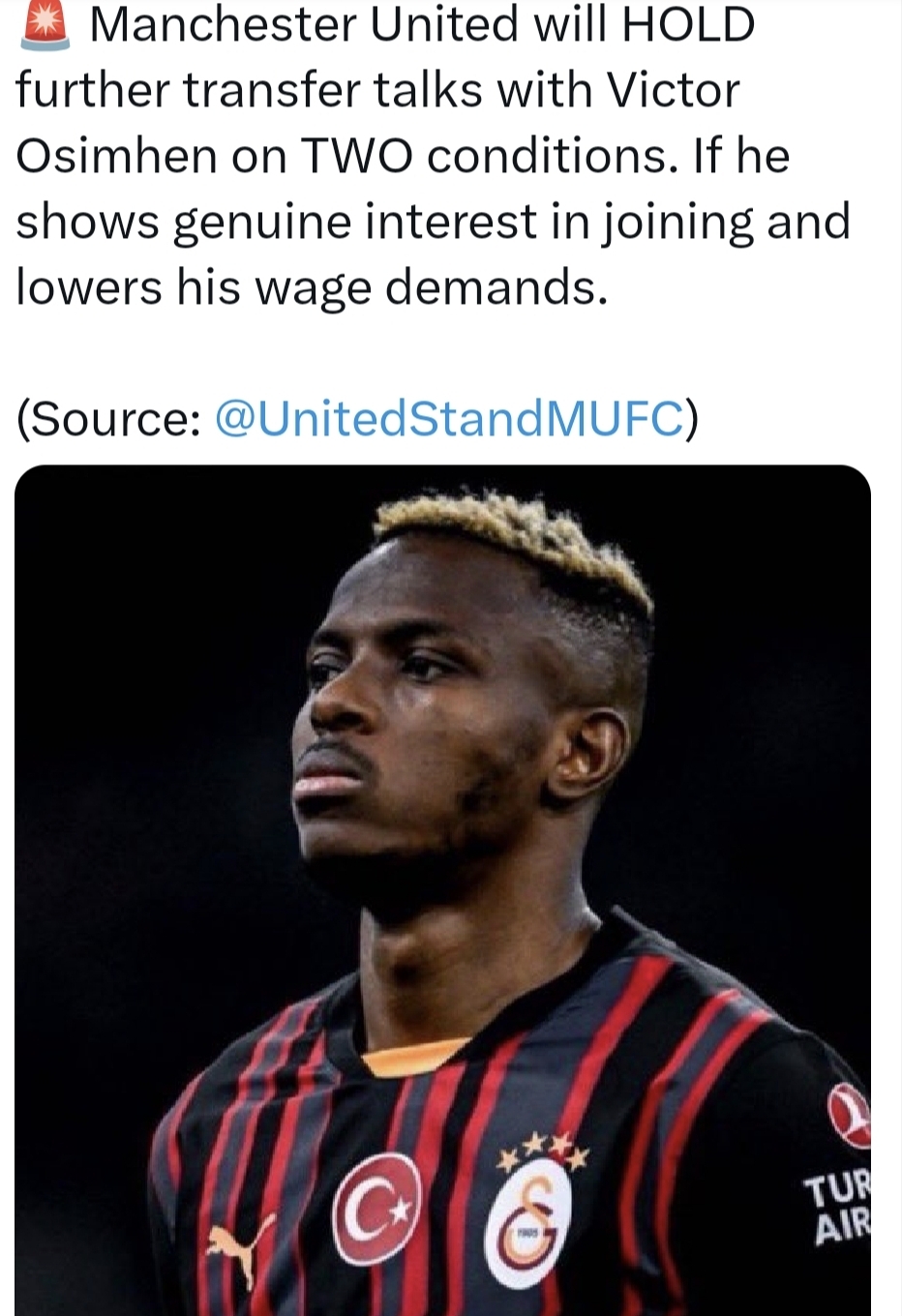Viewport: 902px width, 1316px height.
Task: Click the phrase genuine interest
Action: point(354,223)
